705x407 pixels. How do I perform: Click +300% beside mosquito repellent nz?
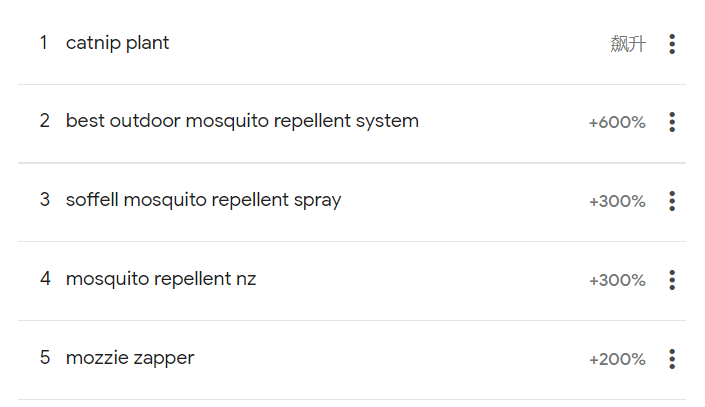click(617, 280)
